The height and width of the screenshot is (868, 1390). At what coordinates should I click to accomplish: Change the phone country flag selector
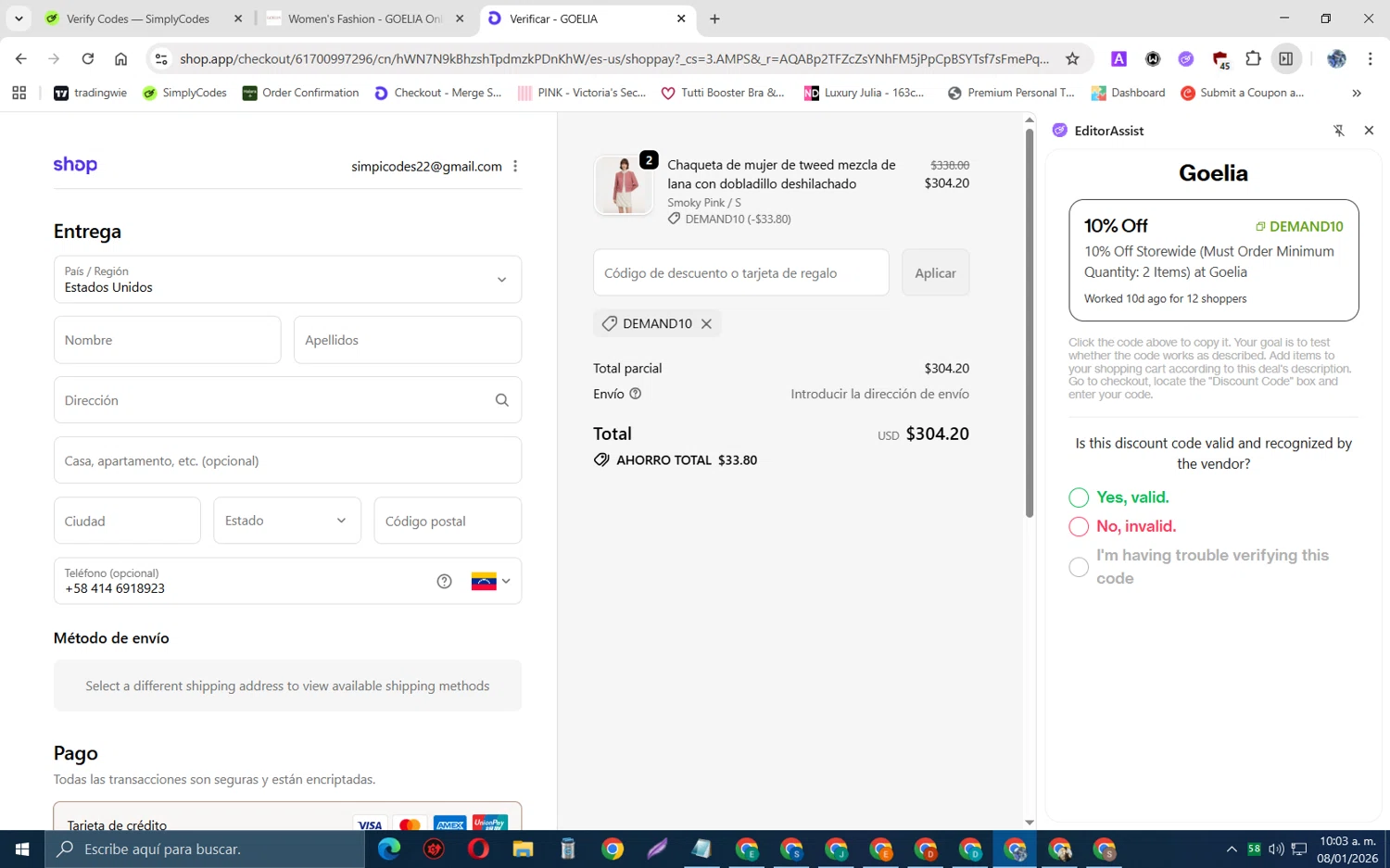(x=491, y=581)
